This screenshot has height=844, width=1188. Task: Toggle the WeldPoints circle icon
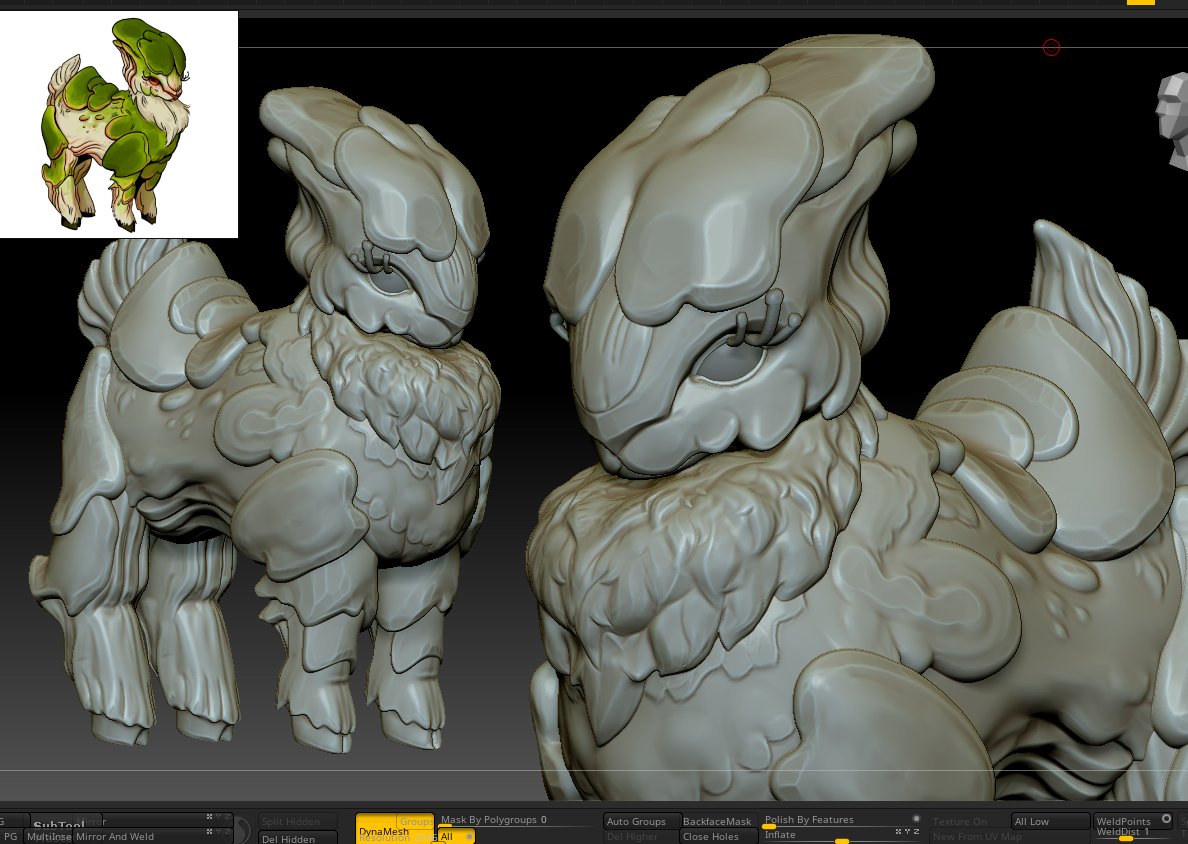pyautogui.click(x=1166, y=819)
